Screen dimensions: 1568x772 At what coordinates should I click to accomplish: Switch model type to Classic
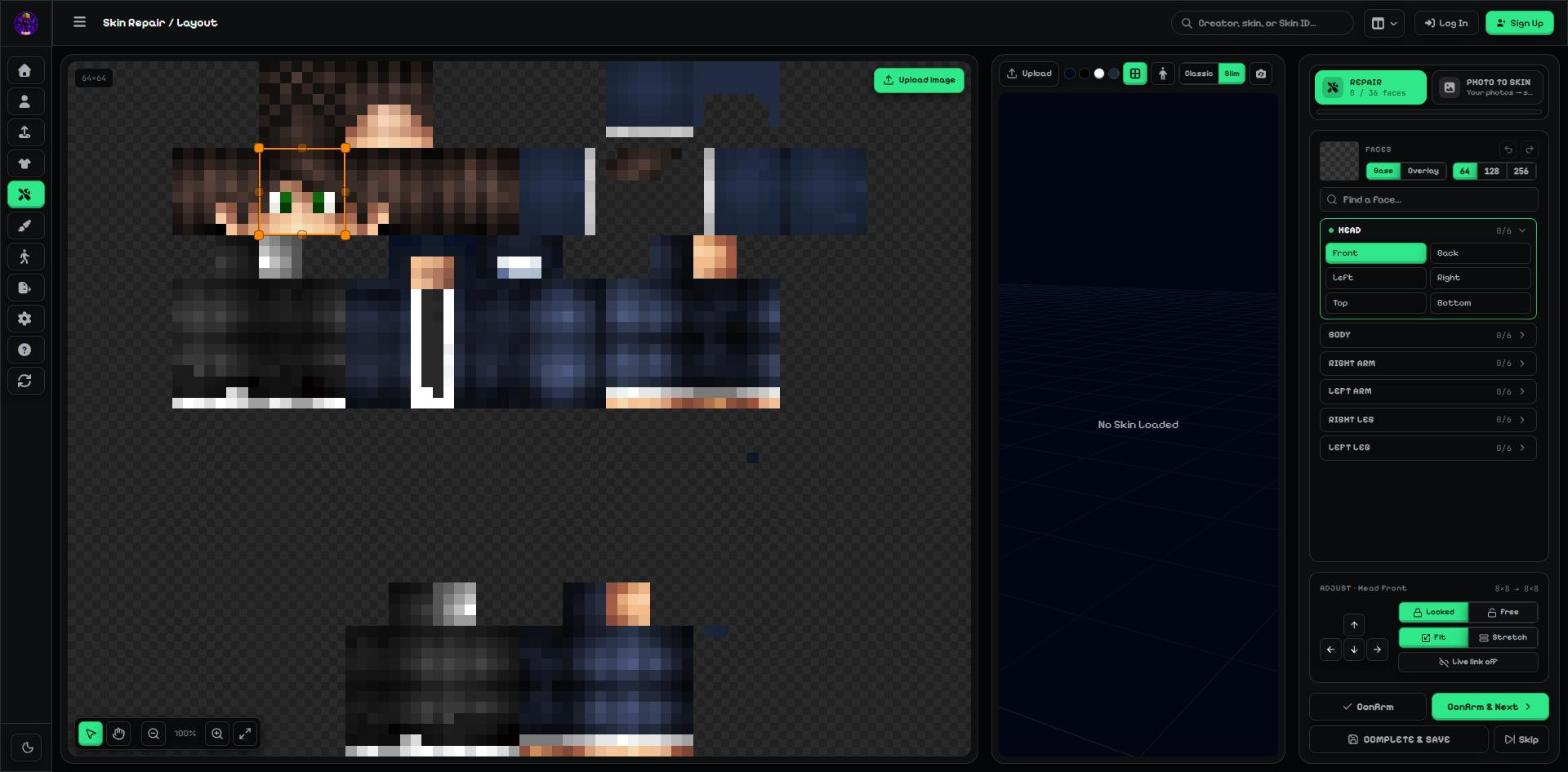1198,73
